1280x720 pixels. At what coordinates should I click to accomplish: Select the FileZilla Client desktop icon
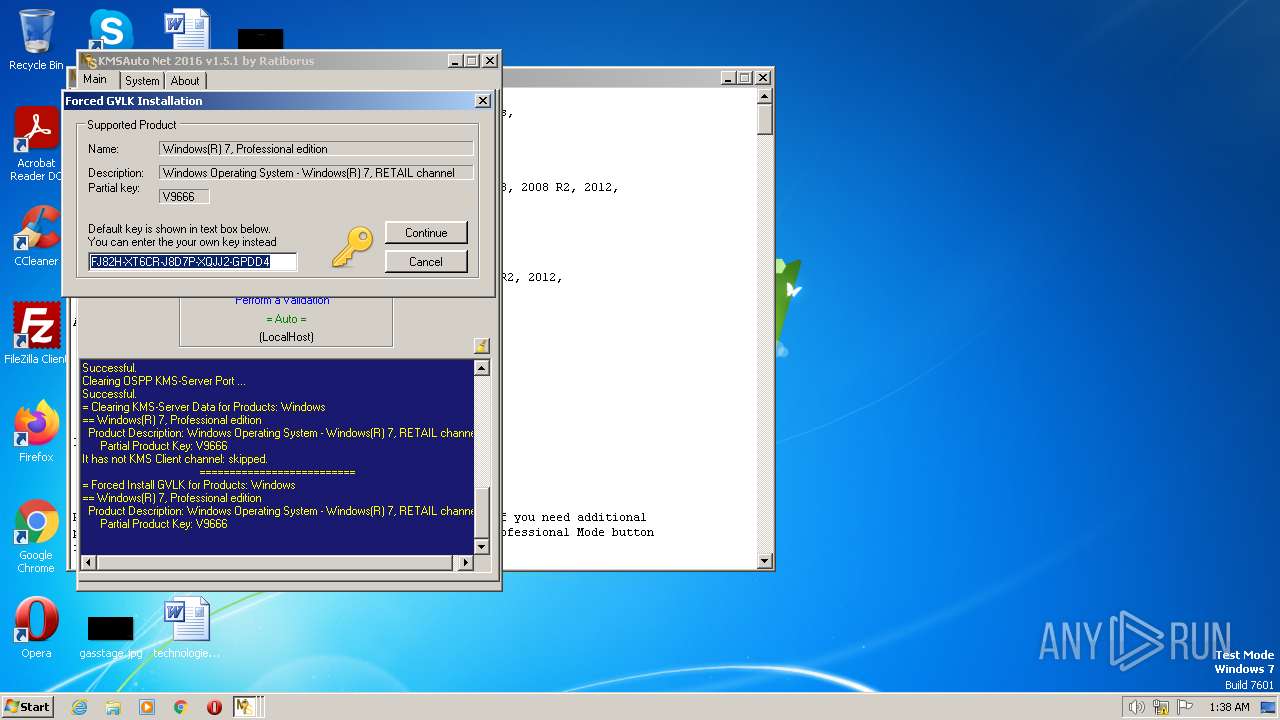pos(36,334)
